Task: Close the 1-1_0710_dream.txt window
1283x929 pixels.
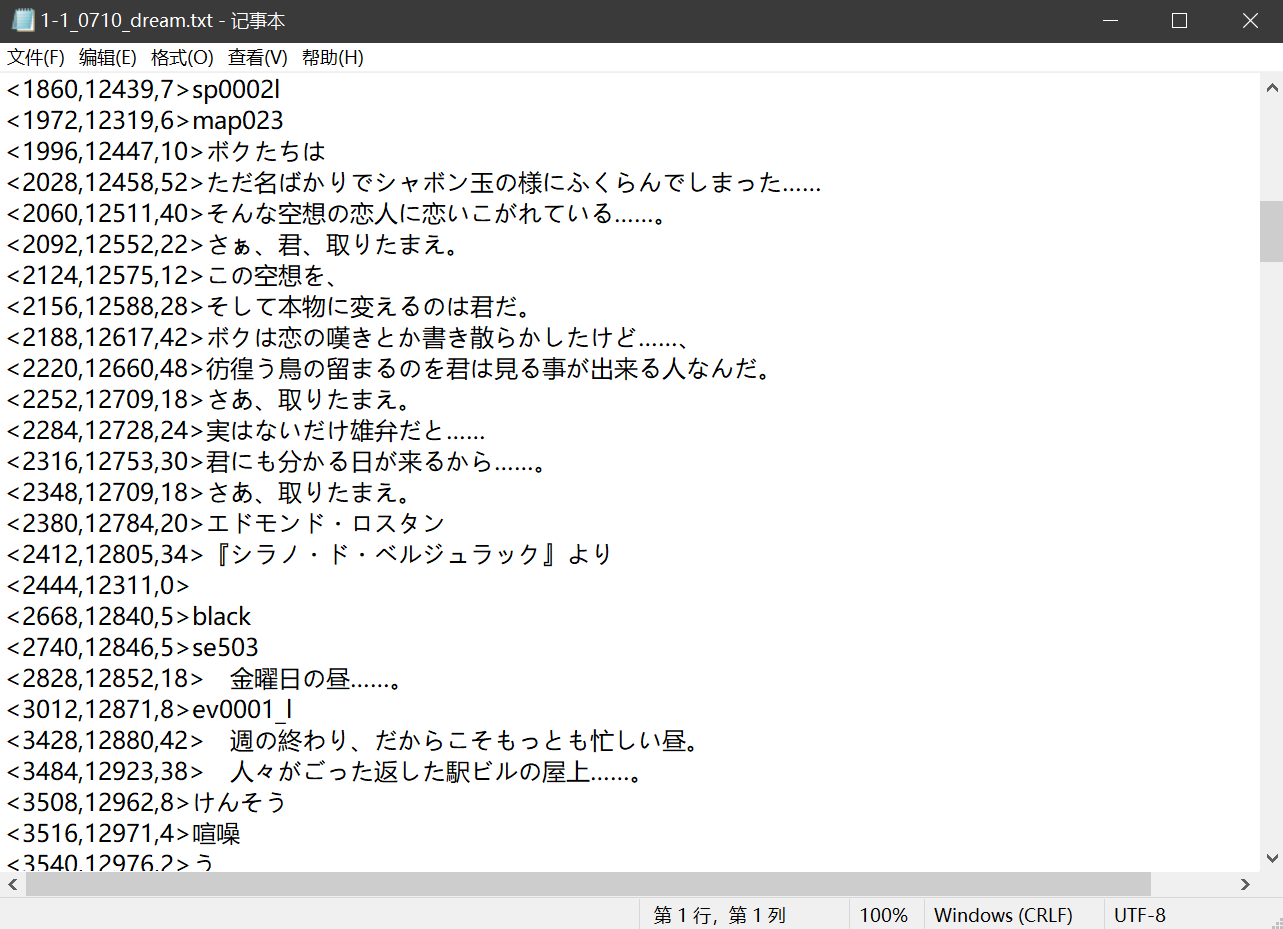Action: pyautogui.click(x=1249, y=21)
